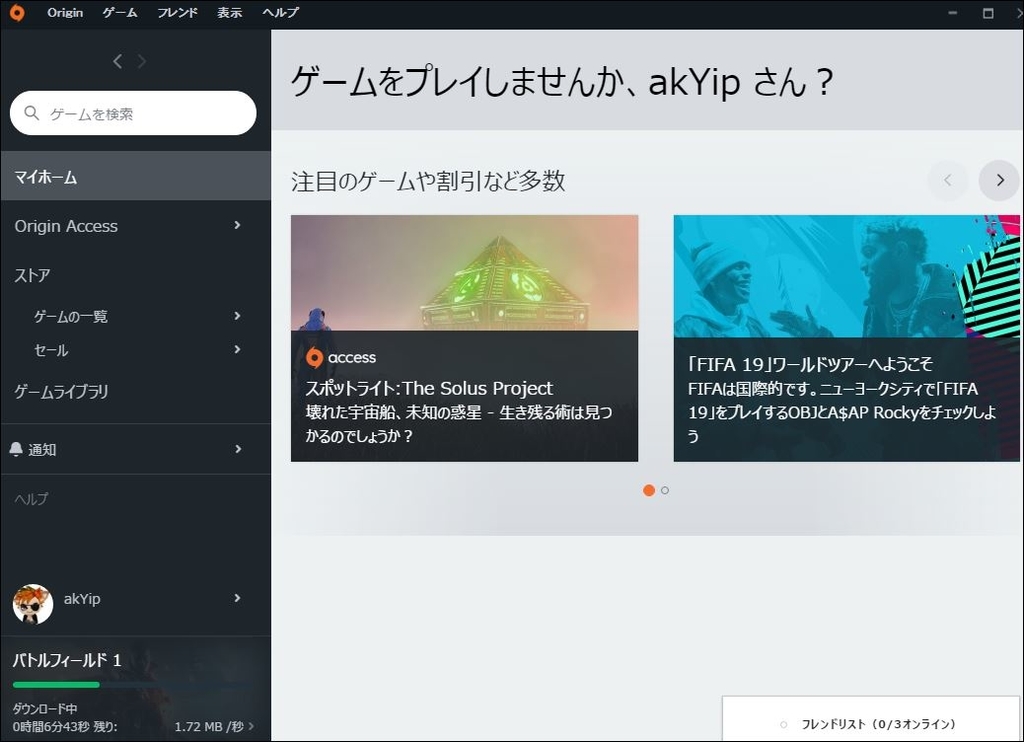Click the notification bell icon
Screen dimensions: 1024x742
click(16, 449)
